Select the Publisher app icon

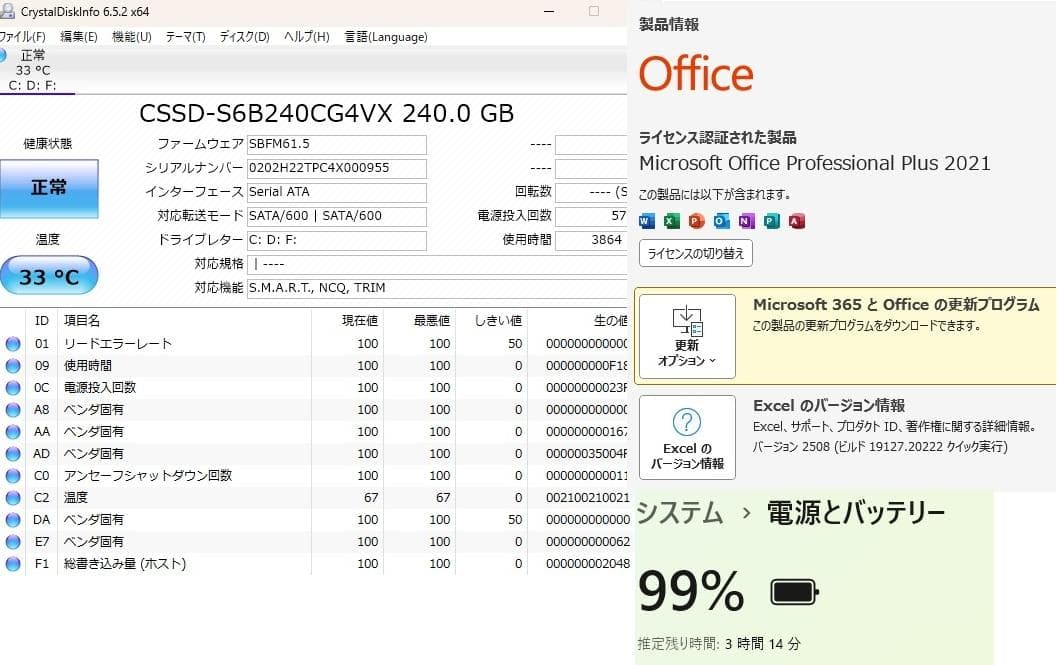click(772, 221)
